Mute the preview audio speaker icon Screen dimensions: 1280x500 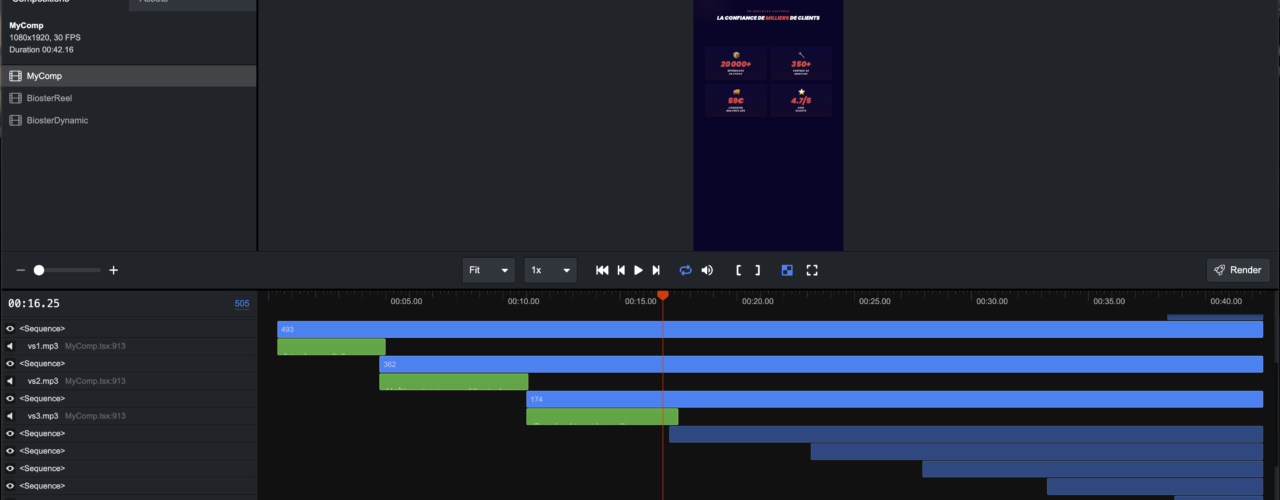(707, 270)
